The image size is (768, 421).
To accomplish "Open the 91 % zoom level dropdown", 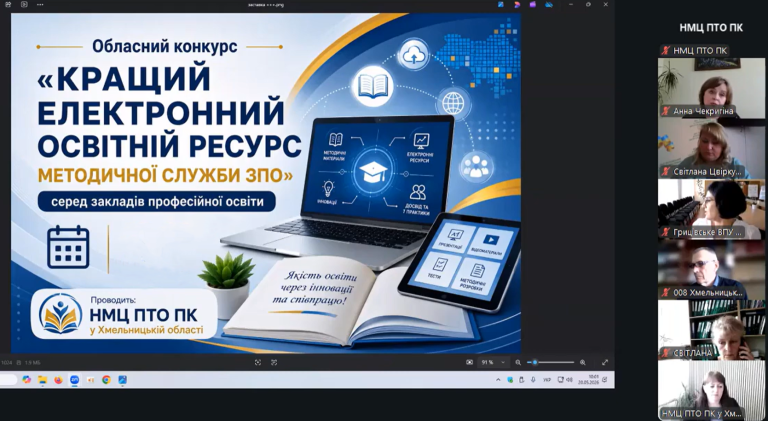I will coord(493,362).
